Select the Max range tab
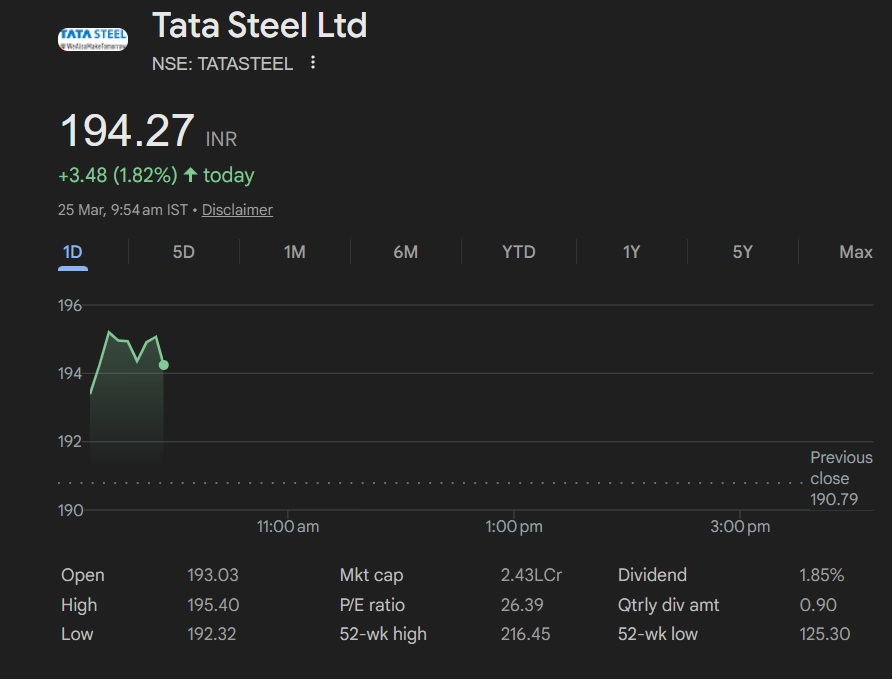The width and height of the screenshot is (892, 679). (x=855, y=252)
